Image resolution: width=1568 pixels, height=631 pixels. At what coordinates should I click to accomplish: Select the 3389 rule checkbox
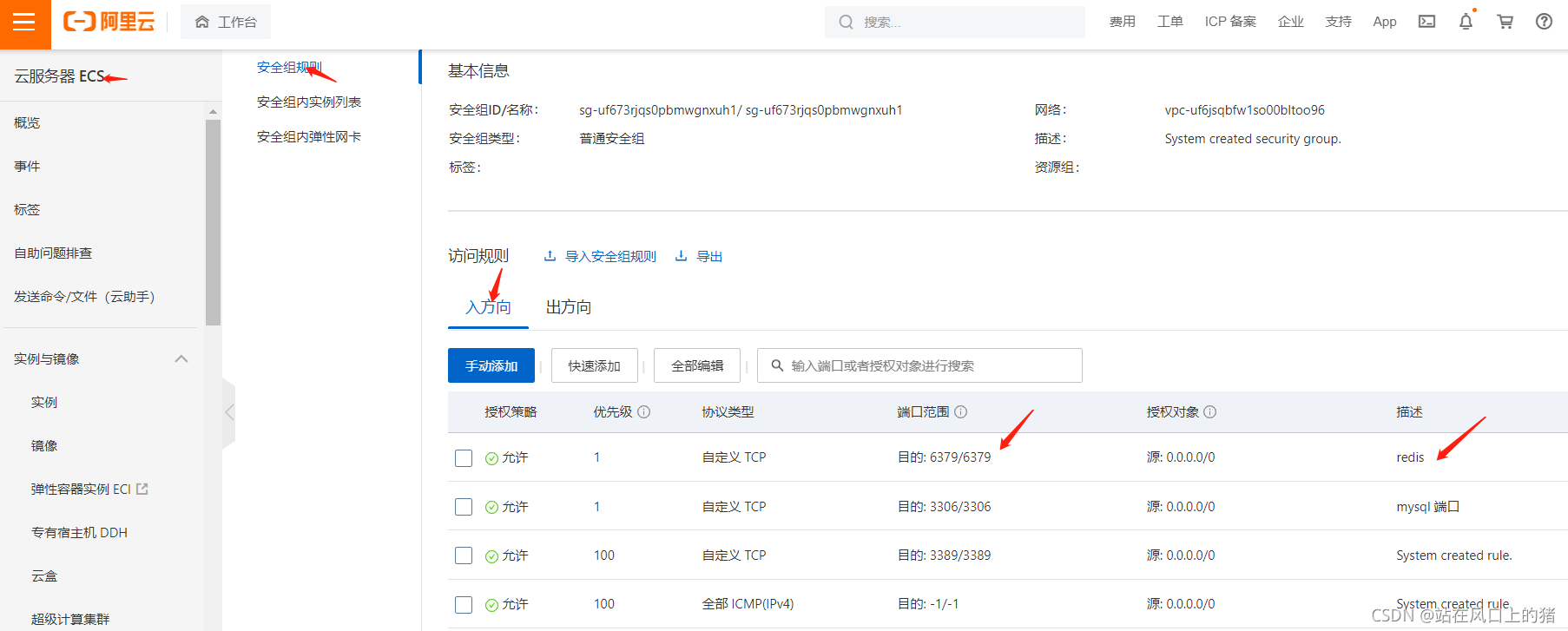pos(464,555)
